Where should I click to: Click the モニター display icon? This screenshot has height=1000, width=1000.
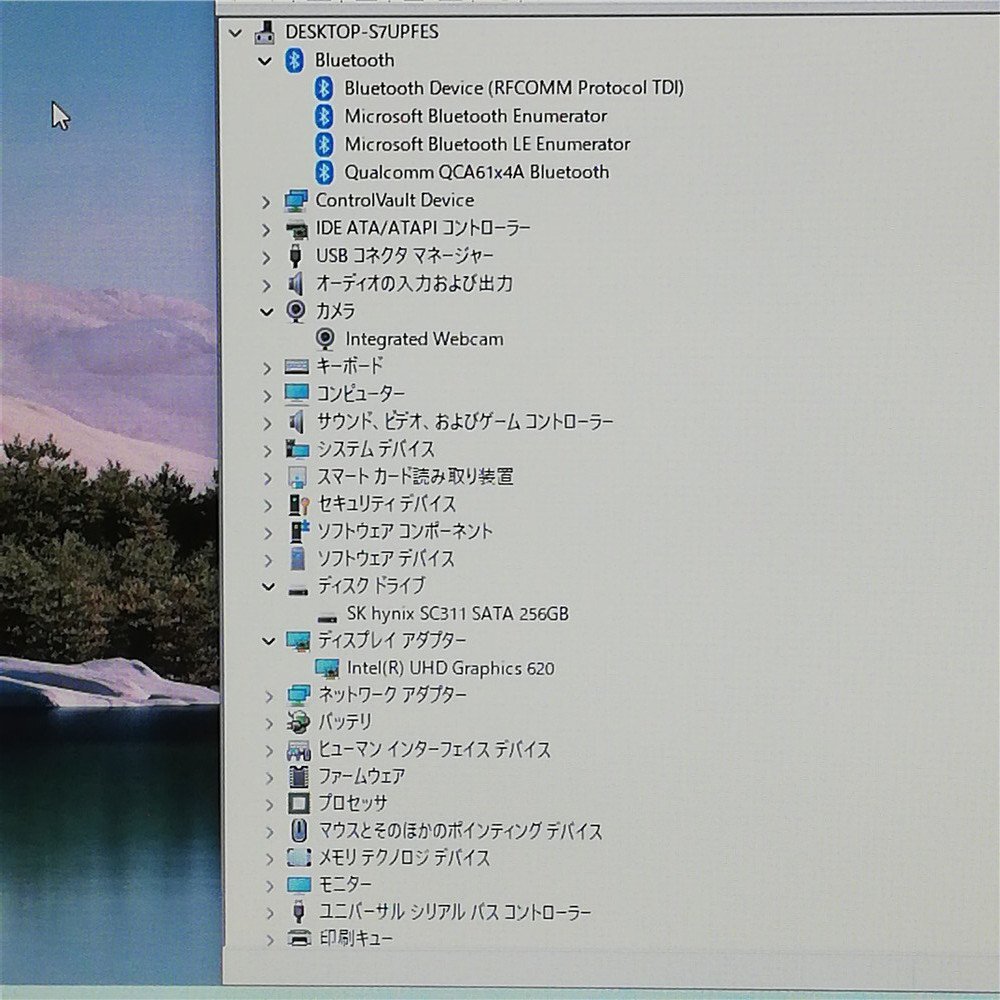click(298, 885)
